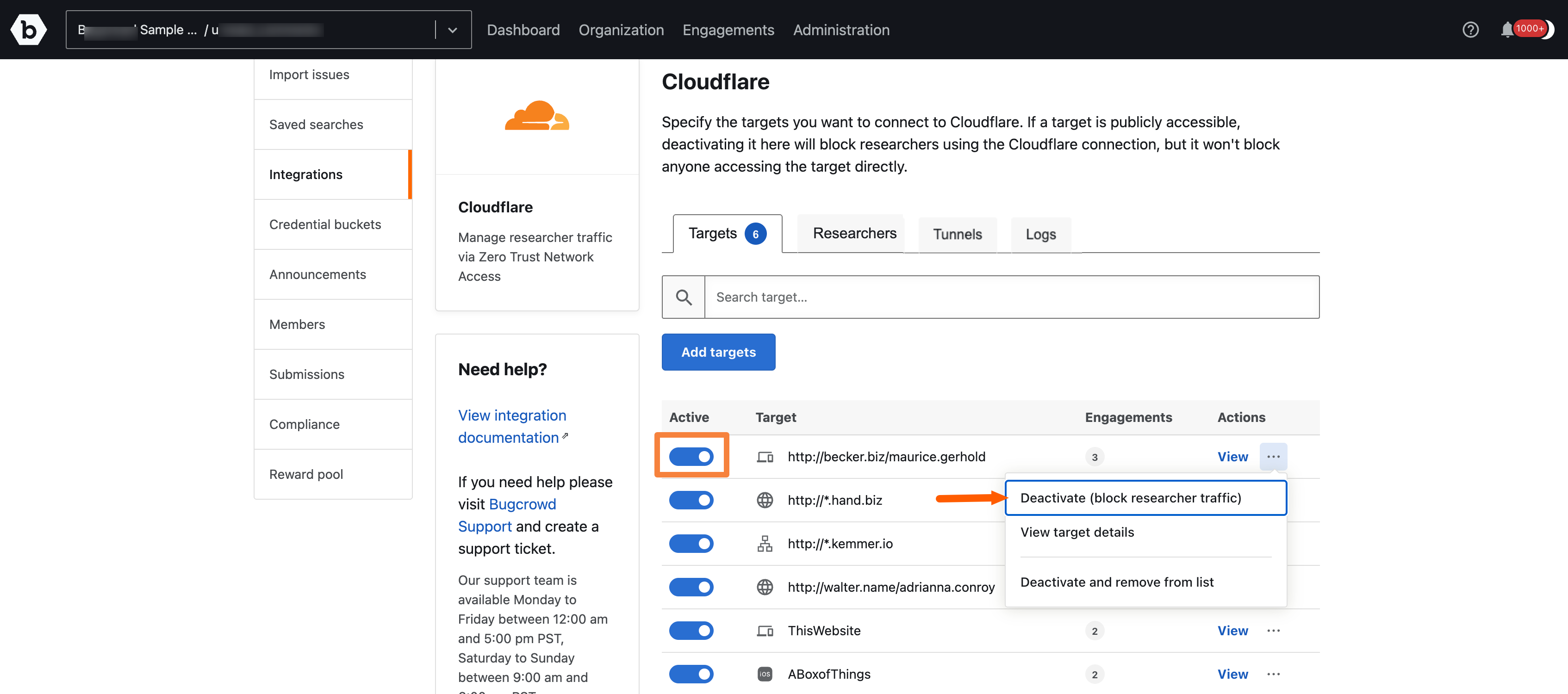Screen dimensions: 1568x694
Task: Toggle active switch for becker.biz/maurice.gerhold
Action: pyautogui.click(x=691, y=457)
